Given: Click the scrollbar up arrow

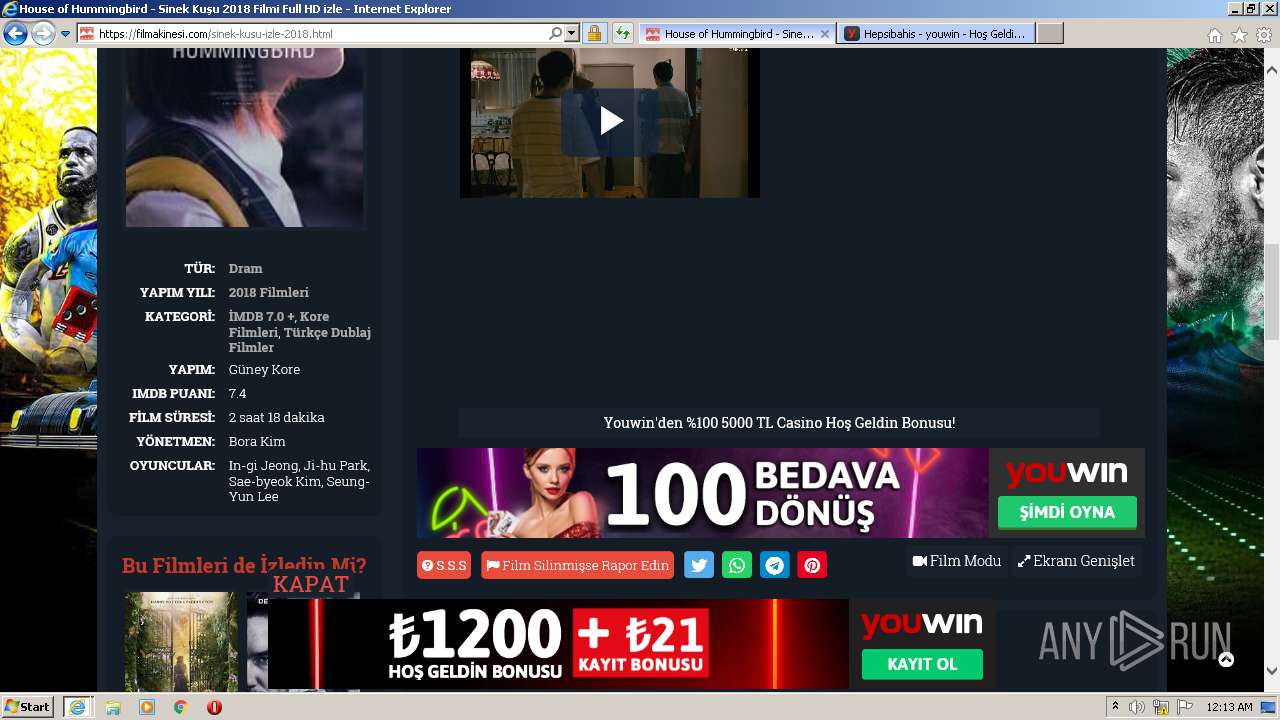Looking at the screenshot, I should 1272,70.
